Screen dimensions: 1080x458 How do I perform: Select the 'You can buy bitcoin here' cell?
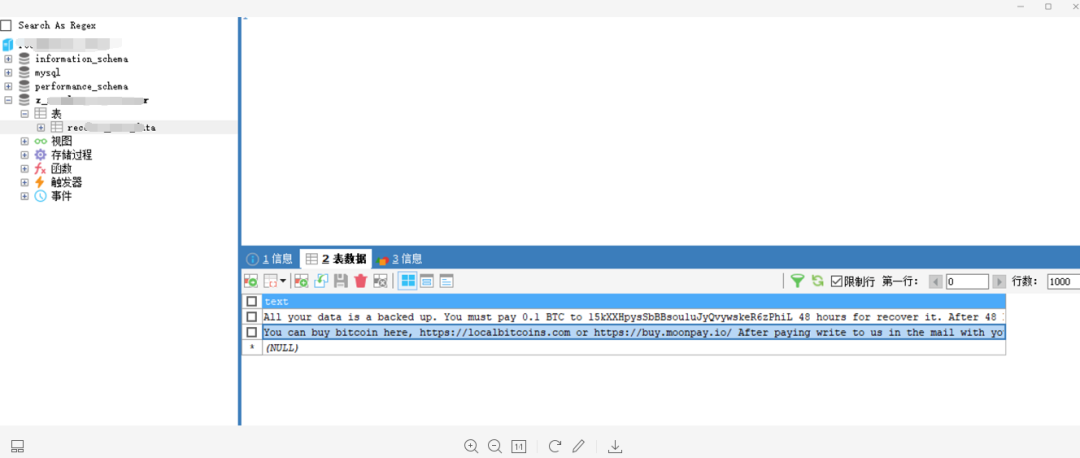click(x=634, y=332)
